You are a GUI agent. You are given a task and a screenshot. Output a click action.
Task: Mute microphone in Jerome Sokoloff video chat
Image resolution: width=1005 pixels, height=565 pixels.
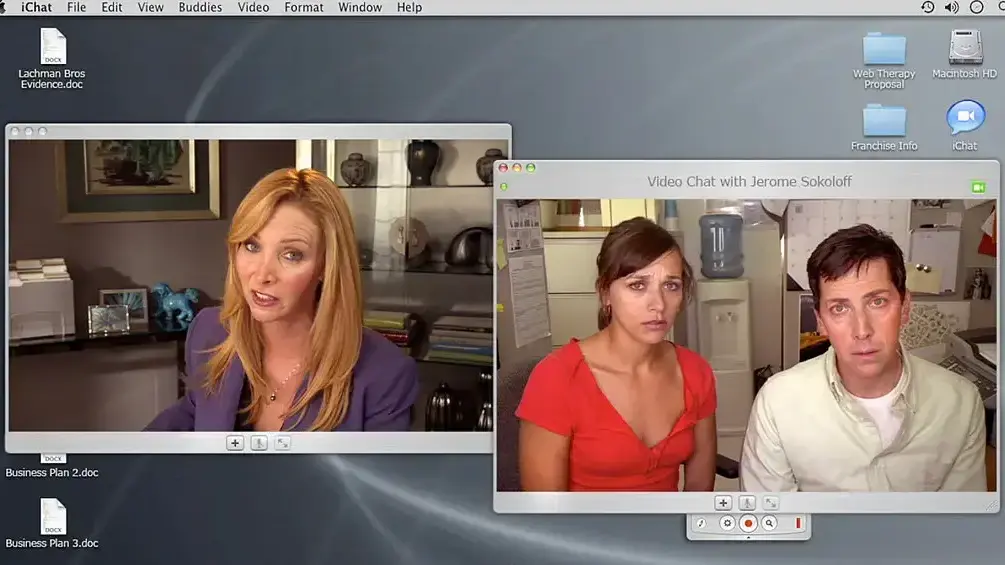[747, 503]
